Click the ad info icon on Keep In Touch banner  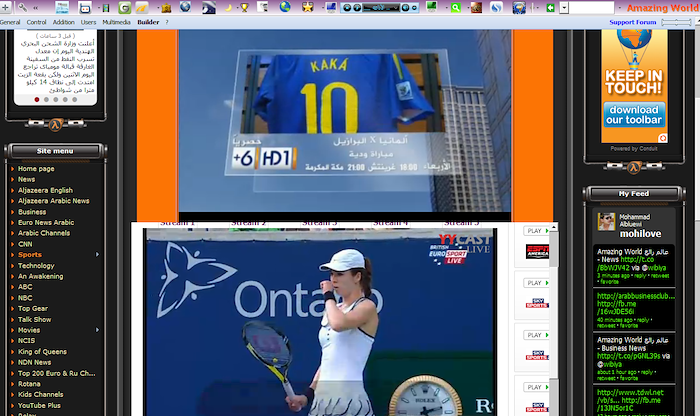click(662, 138)
